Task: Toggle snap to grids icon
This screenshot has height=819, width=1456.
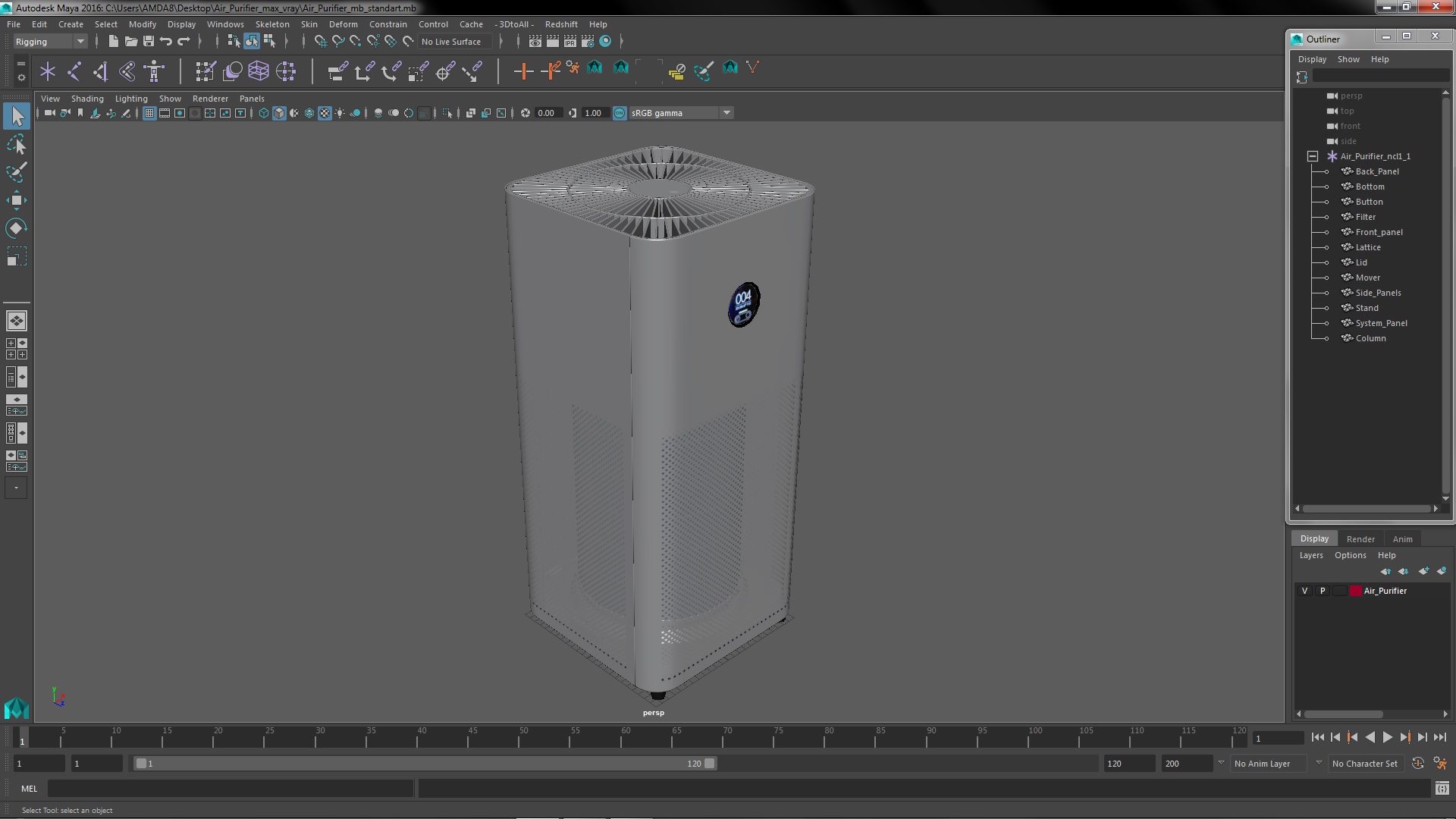Action: 321,41
